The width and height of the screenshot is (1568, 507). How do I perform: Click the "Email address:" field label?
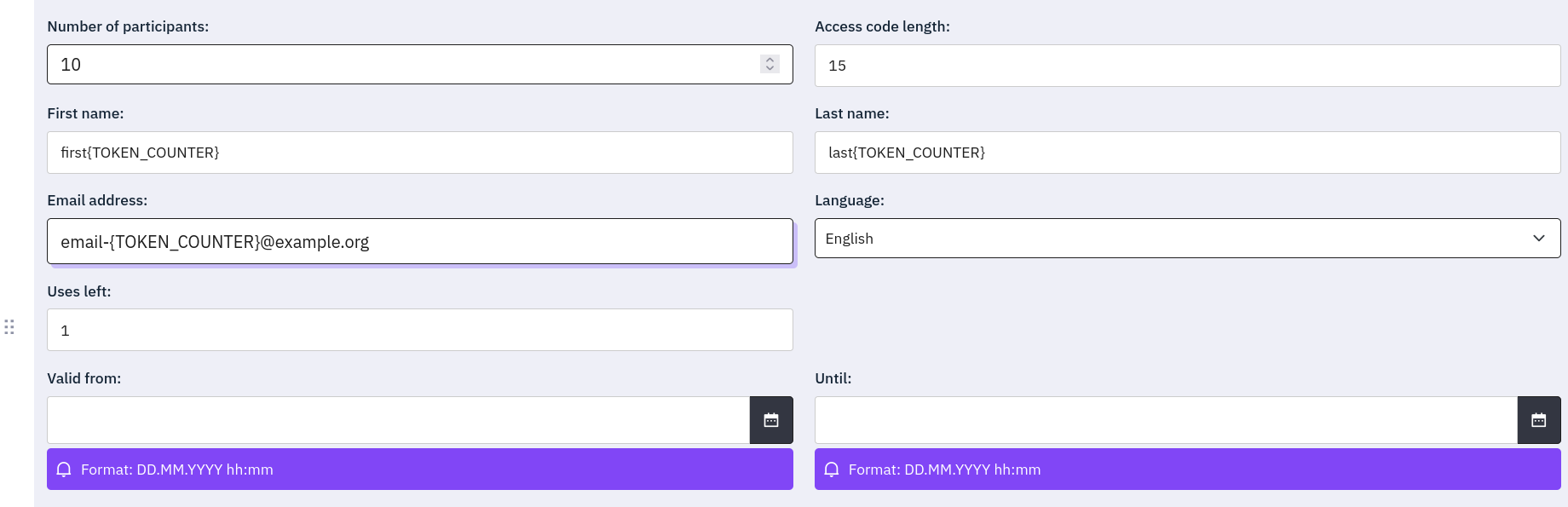point(97,200)
